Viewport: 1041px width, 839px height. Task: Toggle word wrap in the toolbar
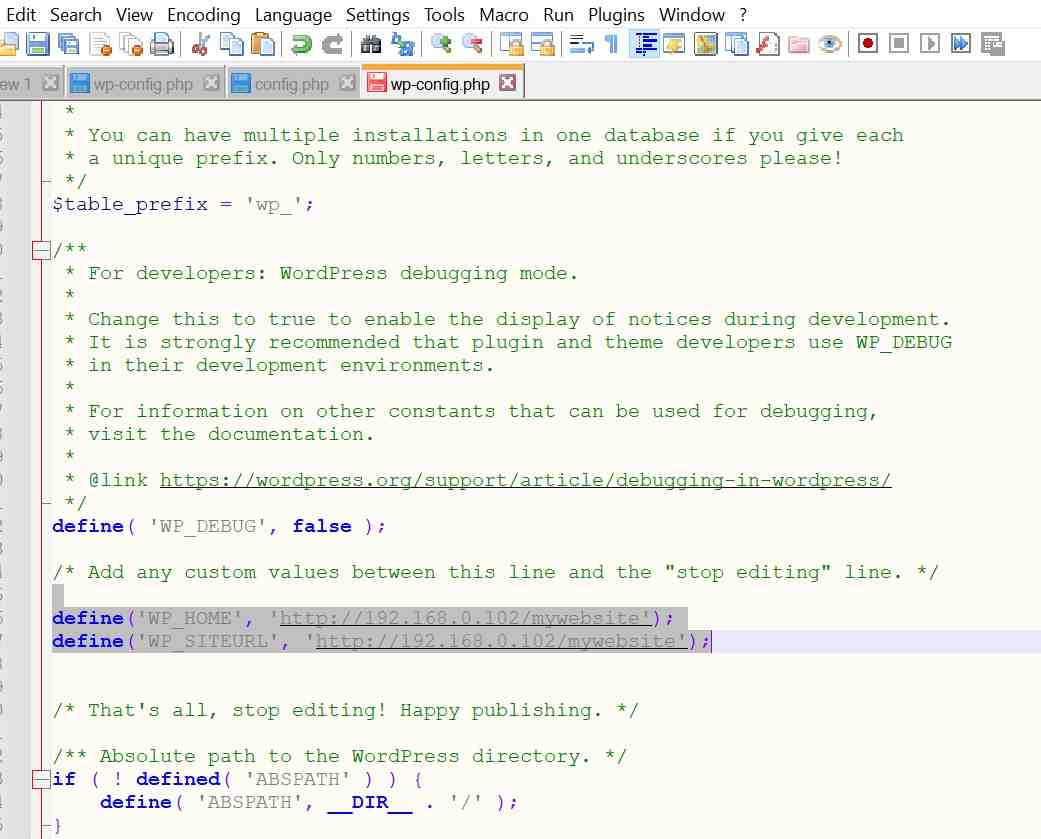click(582, 44)
